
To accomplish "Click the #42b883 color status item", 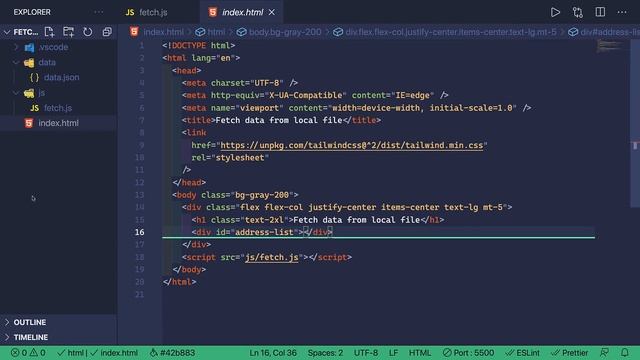I will click(x=172, y=353).
